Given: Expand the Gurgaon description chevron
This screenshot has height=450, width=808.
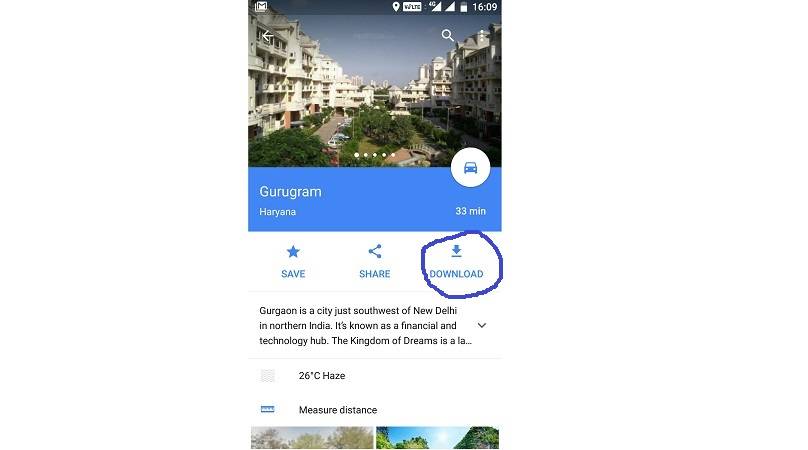Looking at the screenshot, I should 482,325.
